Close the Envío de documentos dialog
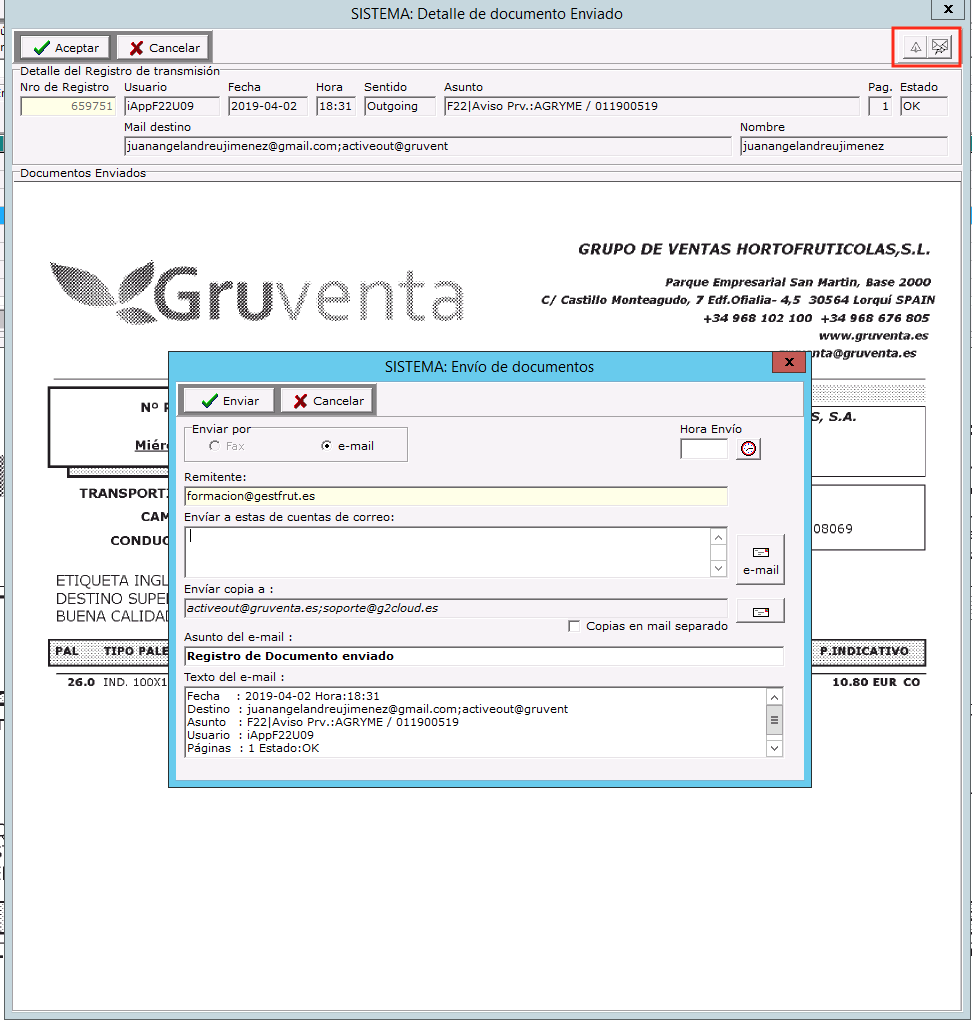The image size is (972, 1020). pos(789,362)
